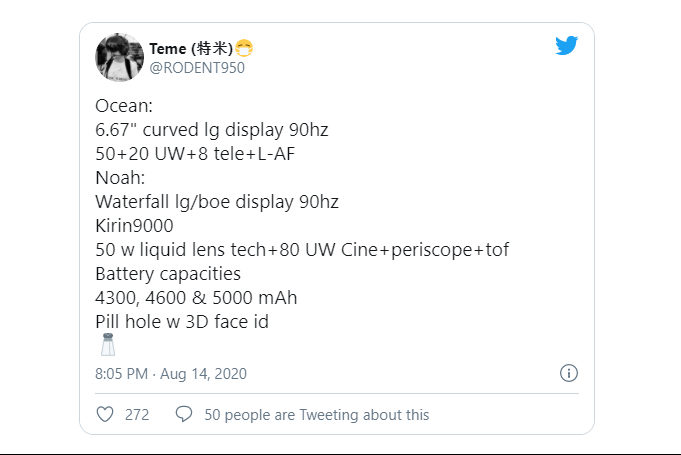Click the "Pill hole w 3D face id" line
The height and width of the screenshot is (455, 681).
[x=181, y=322]
